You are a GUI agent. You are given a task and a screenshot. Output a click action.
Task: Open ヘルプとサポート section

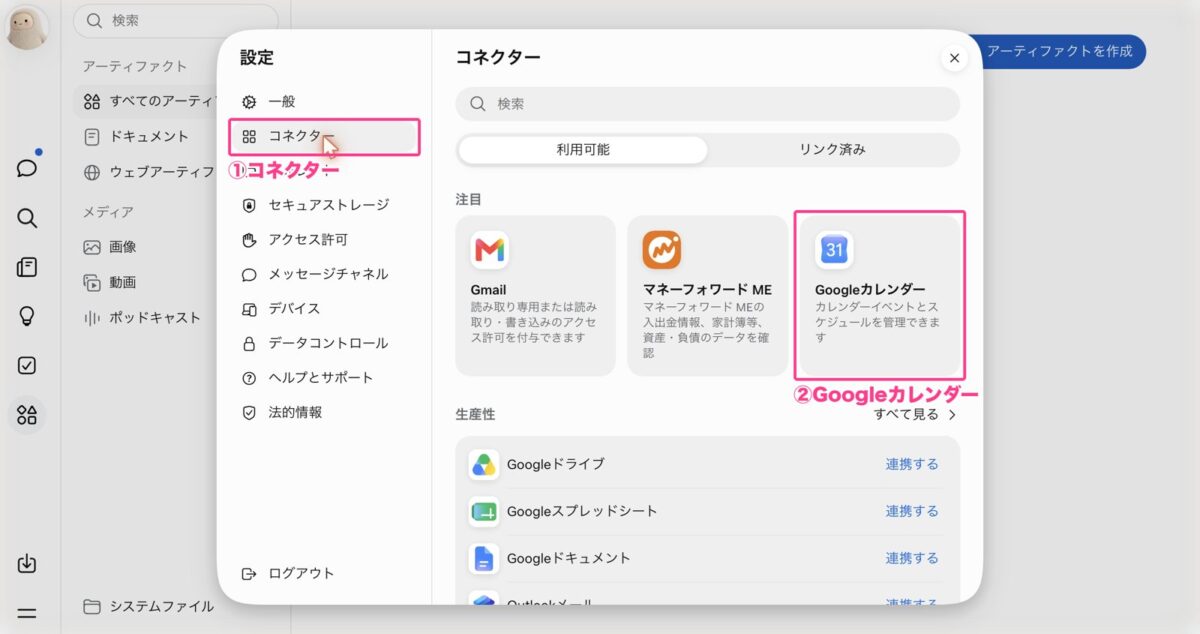(x=324, y=378)
